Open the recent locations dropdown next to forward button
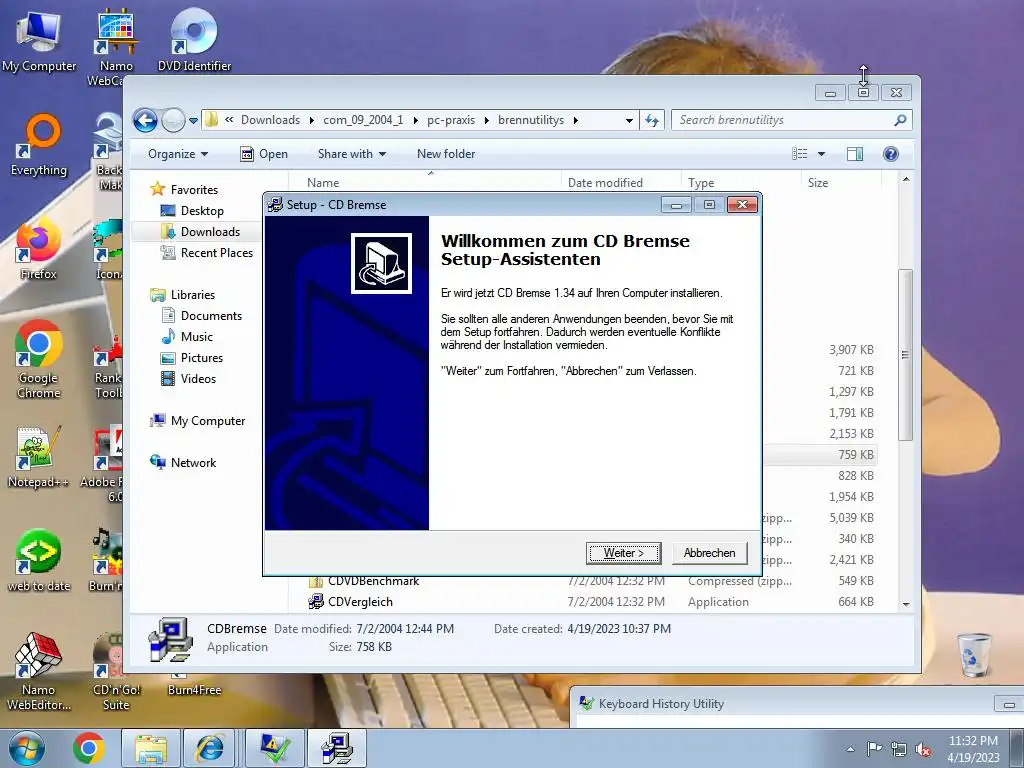The height and width of the screenshot is (768, 1024). 193,121
